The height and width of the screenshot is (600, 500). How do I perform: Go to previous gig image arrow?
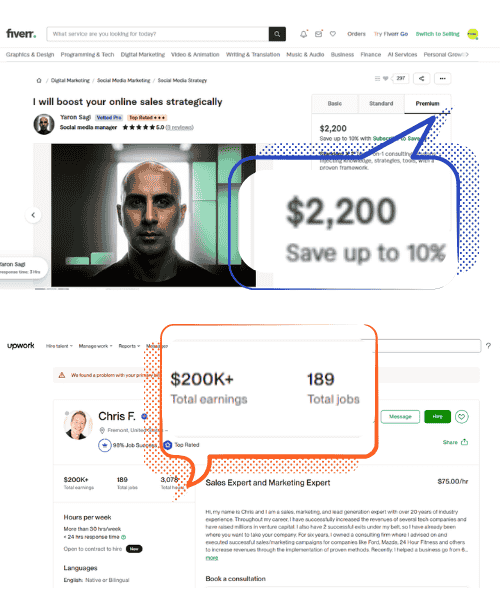33,215
